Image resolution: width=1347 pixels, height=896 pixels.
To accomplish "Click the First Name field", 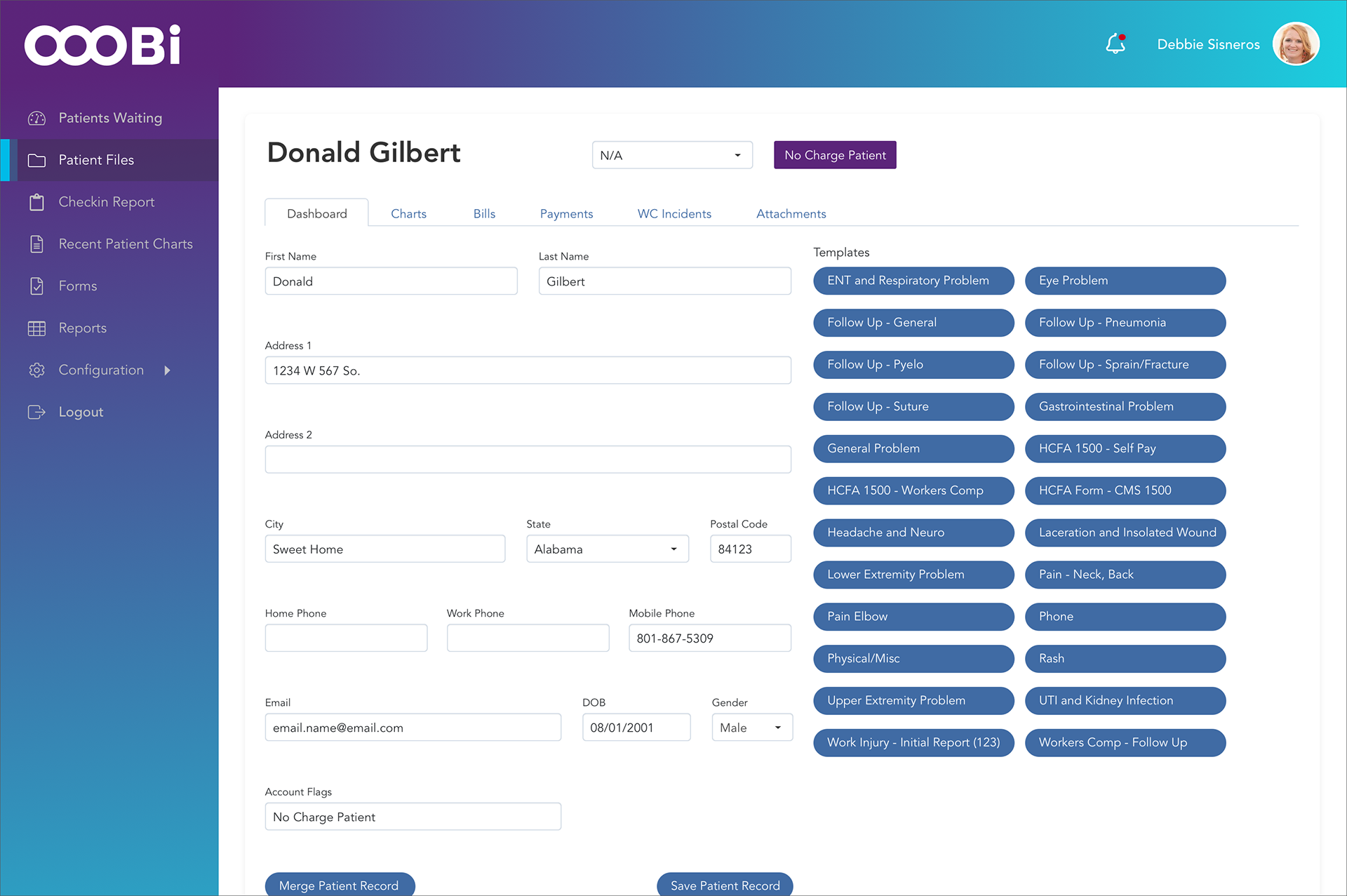I will tap(391, 281).
